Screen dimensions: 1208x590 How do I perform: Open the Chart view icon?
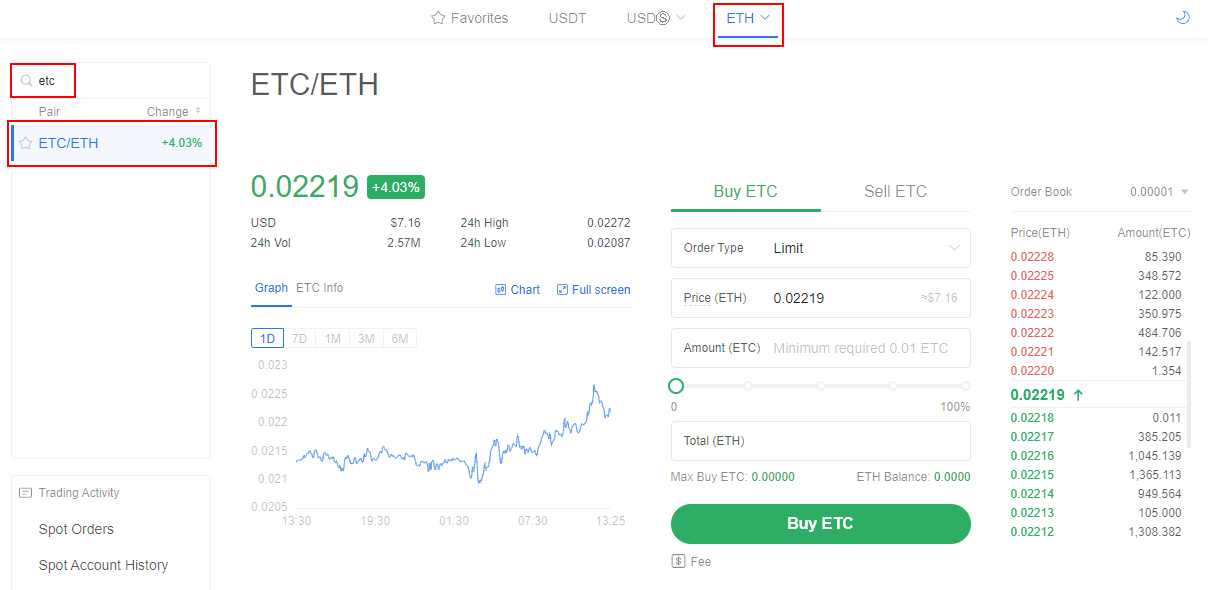pos(501,289)
